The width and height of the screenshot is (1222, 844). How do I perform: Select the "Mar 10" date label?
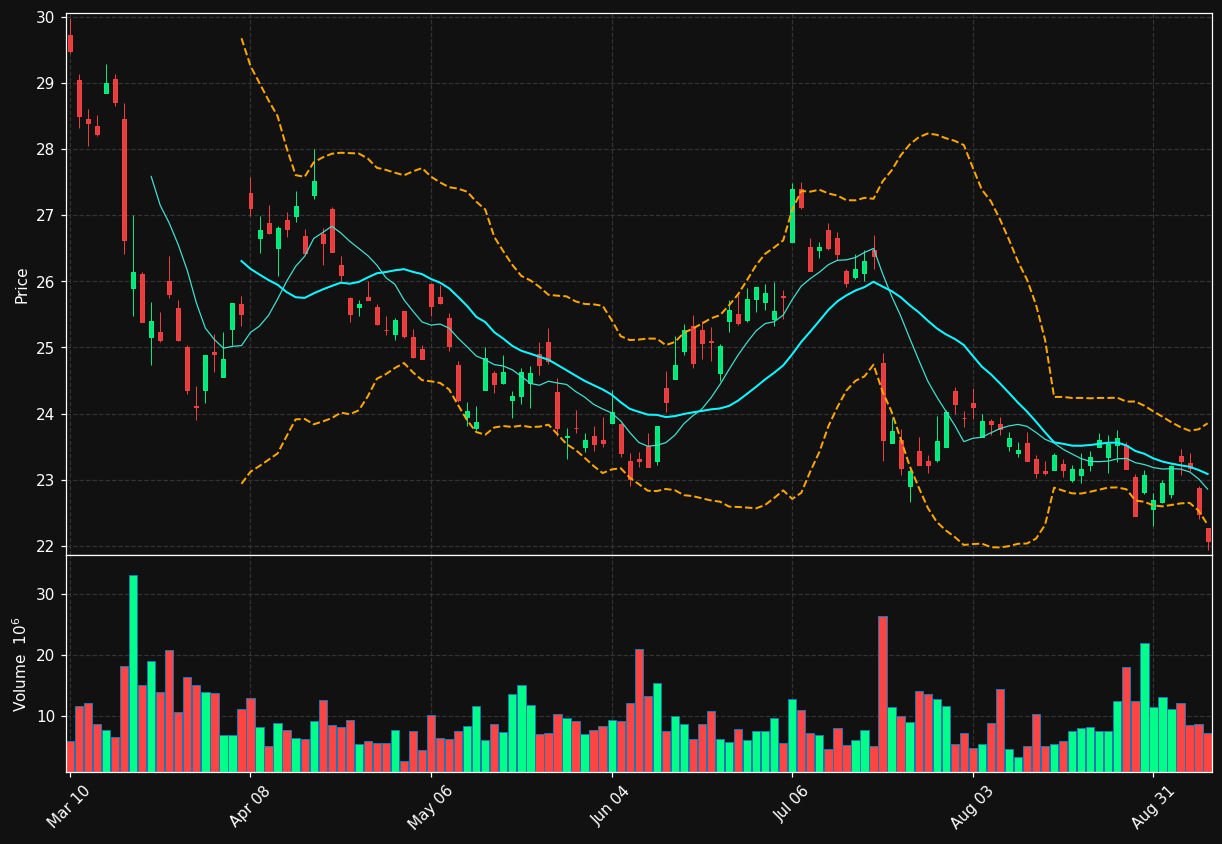click(68, 806)
